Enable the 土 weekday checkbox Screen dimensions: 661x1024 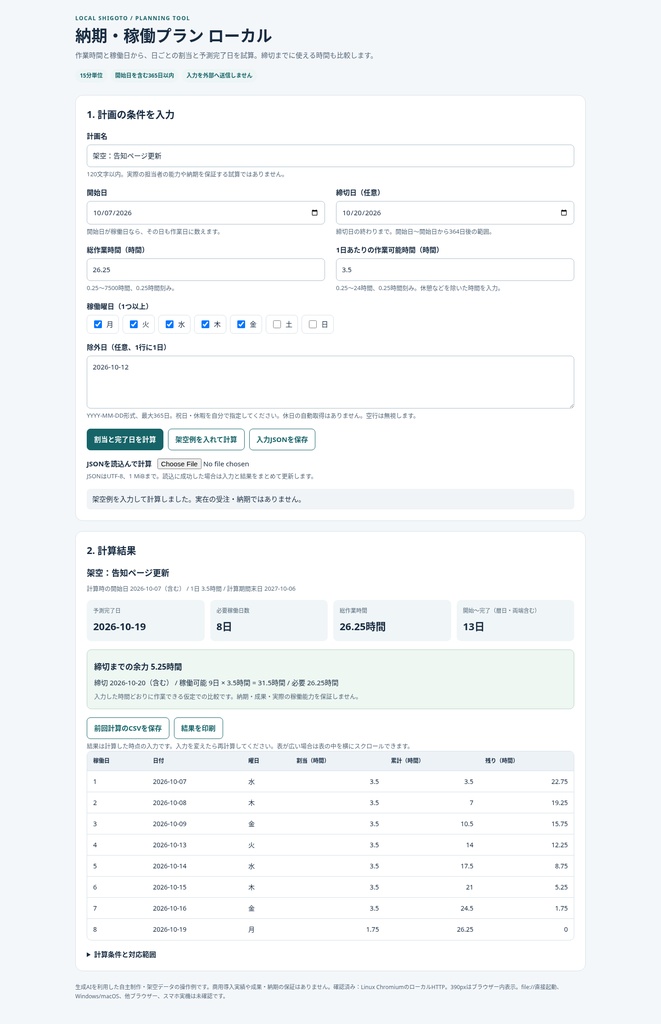coord(277,324)
